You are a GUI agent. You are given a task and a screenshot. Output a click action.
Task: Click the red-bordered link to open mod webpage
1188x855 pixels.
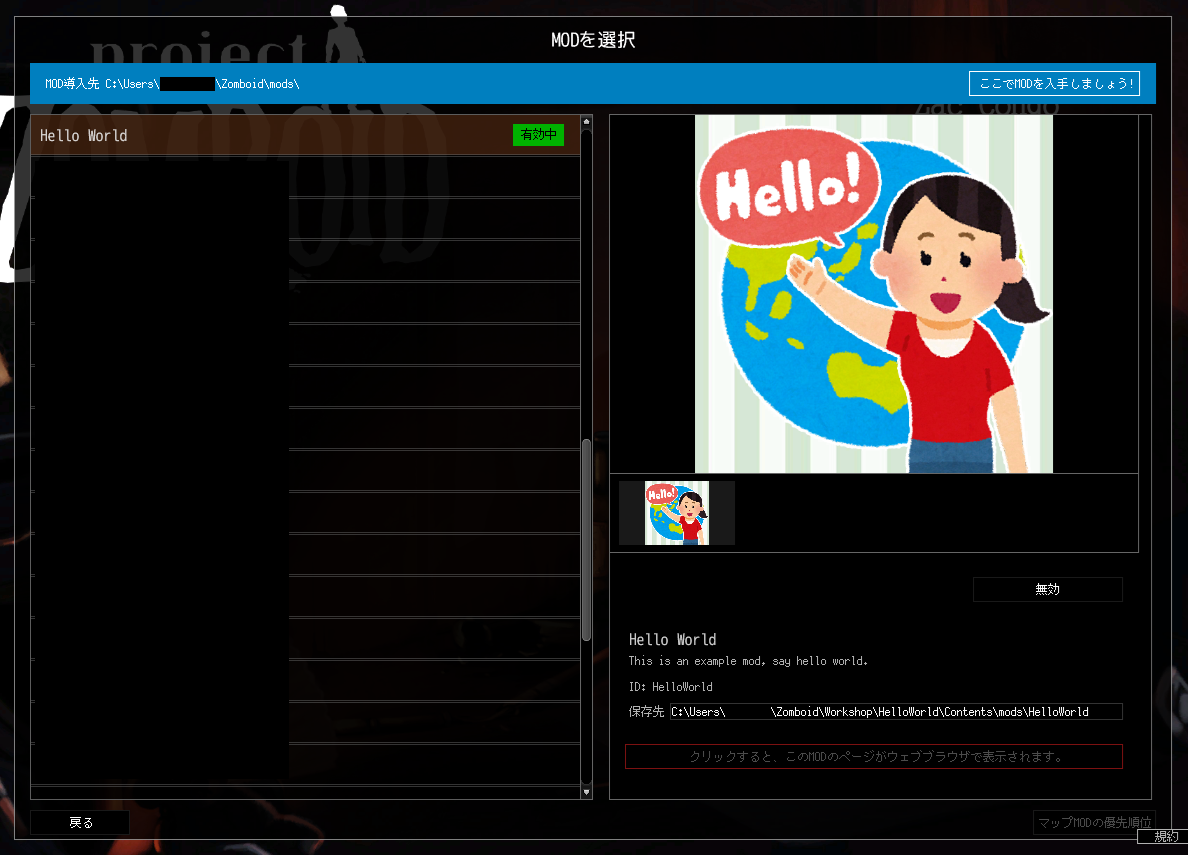coord(873,756)
